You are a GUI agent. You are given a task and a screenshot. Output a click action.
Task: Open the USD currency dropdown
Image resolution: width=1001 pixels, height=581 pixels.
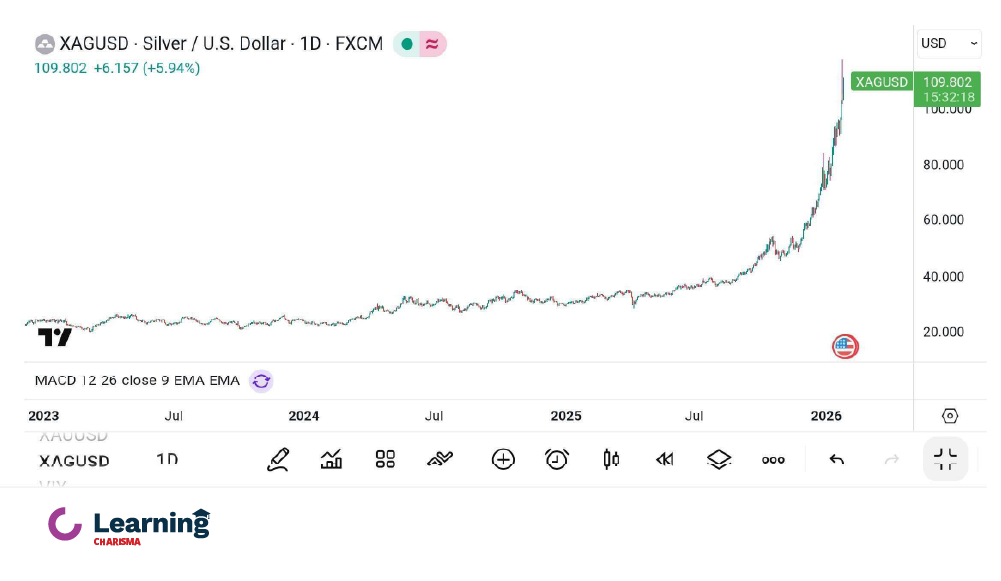coord(949,43)
